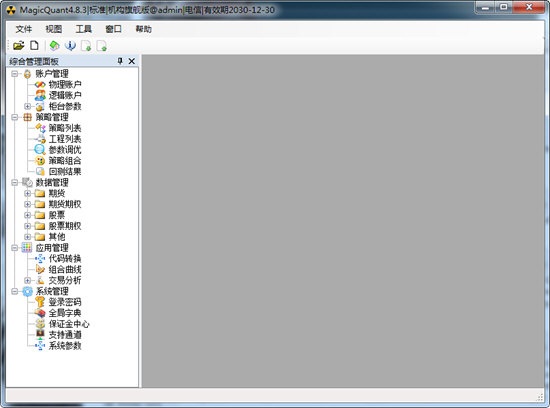Screen dimensions: 550x408
Task: Click the 支持通道 icon
Action: tap(40, 335)
